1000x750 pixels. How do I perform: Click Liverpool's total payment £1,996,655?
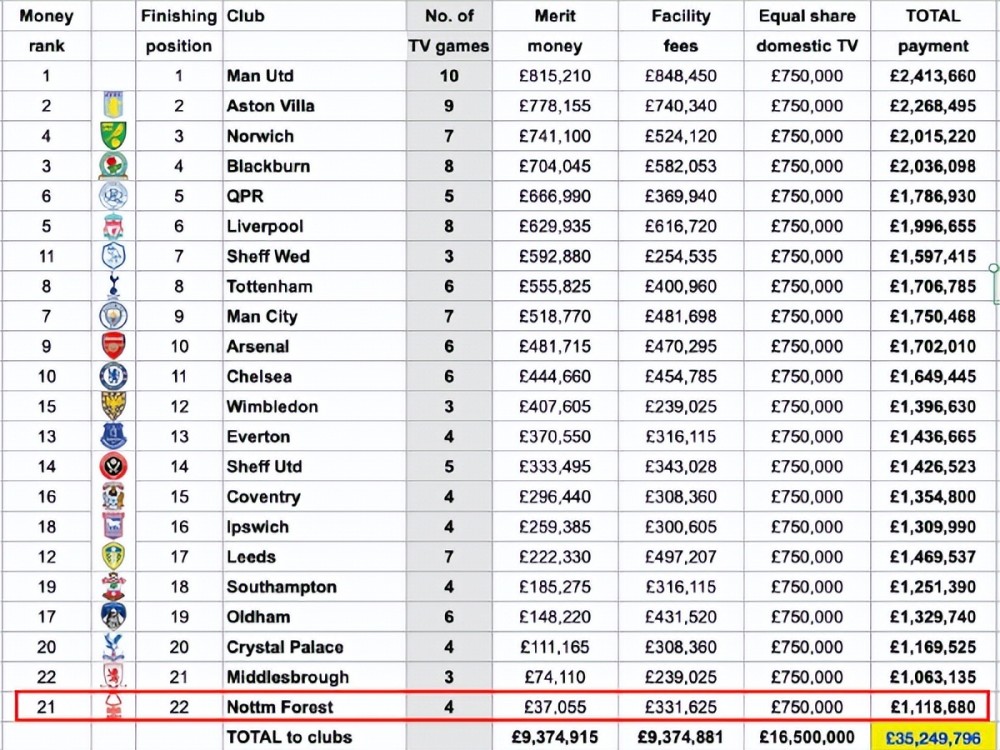click(x=932, y=227)
